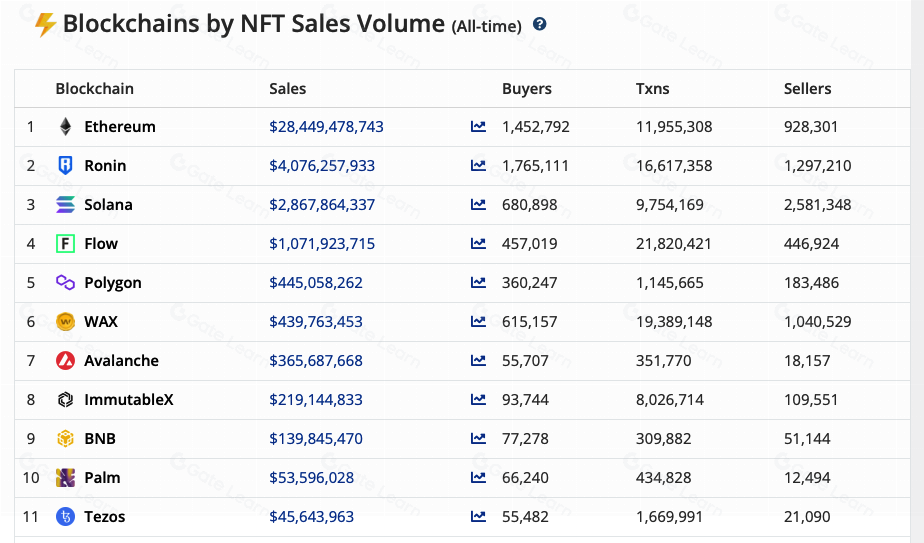Viewport: 924px width, 543px height.
Task: Select ImmutableX txns value 8,026,714
Action: pos(669,400)
